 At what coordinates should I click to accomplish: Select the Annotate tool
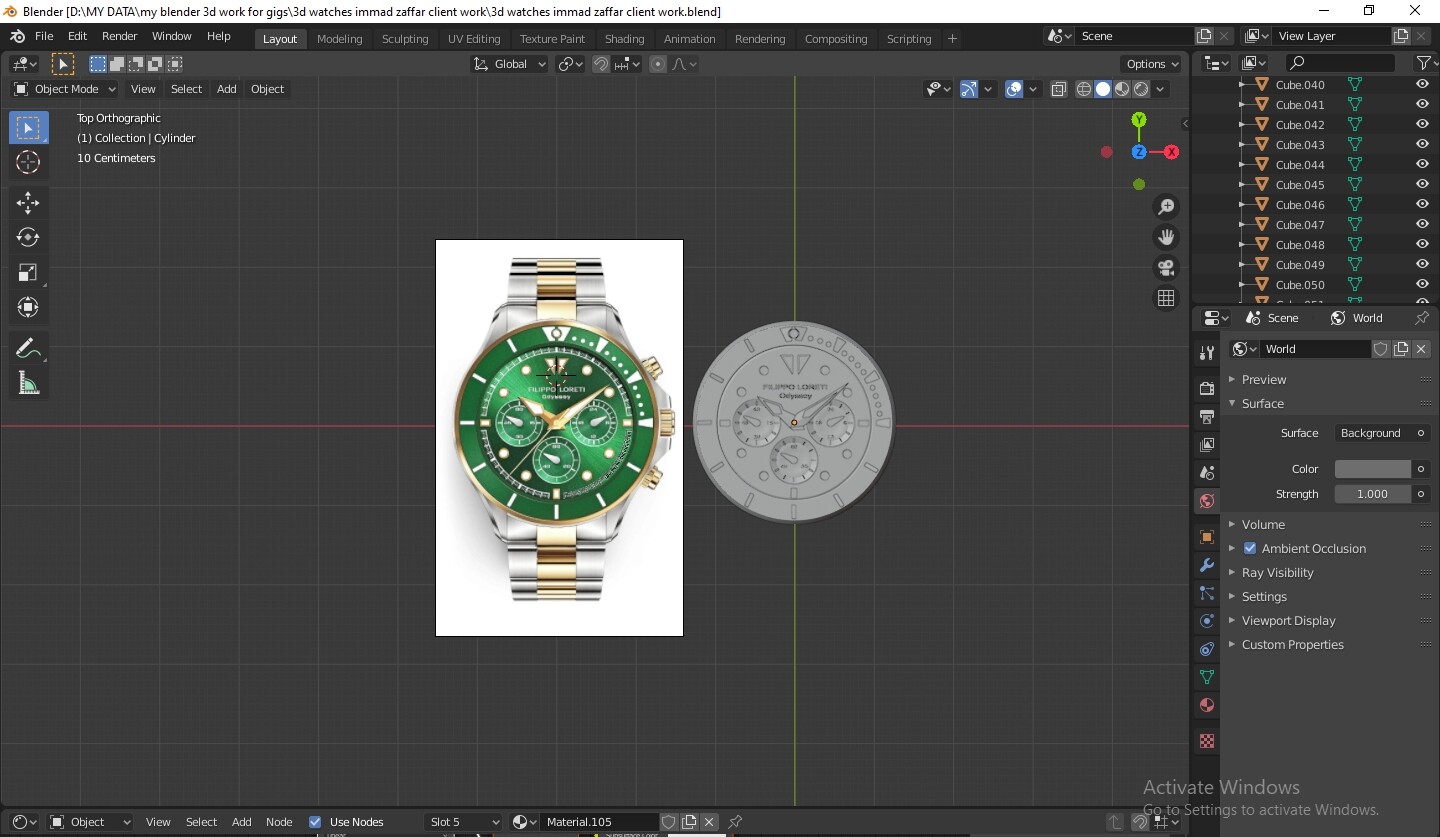tap(28, 349)
